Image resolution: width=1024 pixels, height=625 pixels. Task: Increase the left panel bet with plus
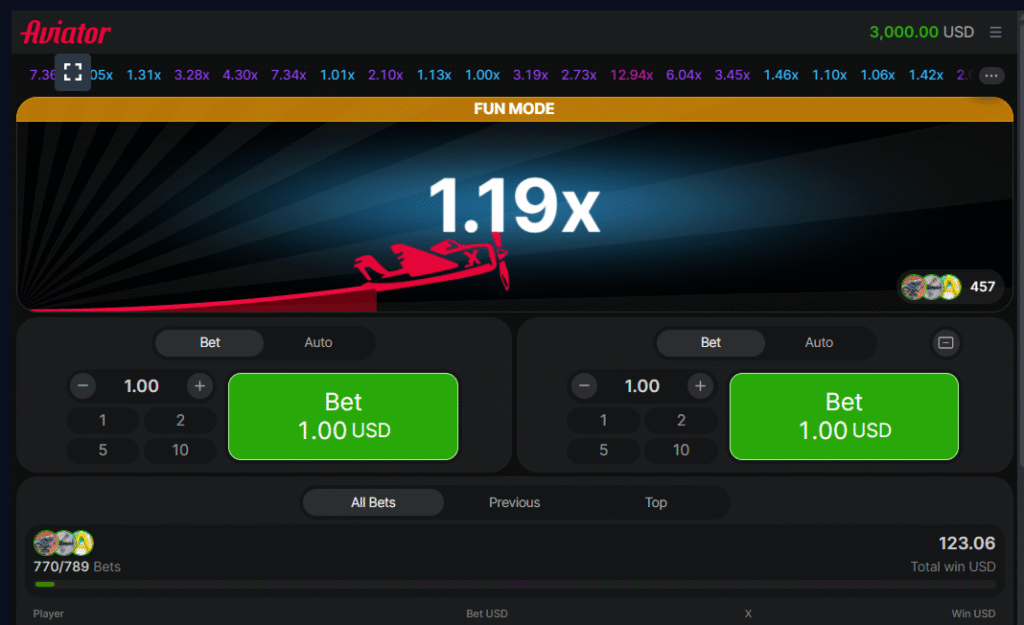[x=200, y=386]
